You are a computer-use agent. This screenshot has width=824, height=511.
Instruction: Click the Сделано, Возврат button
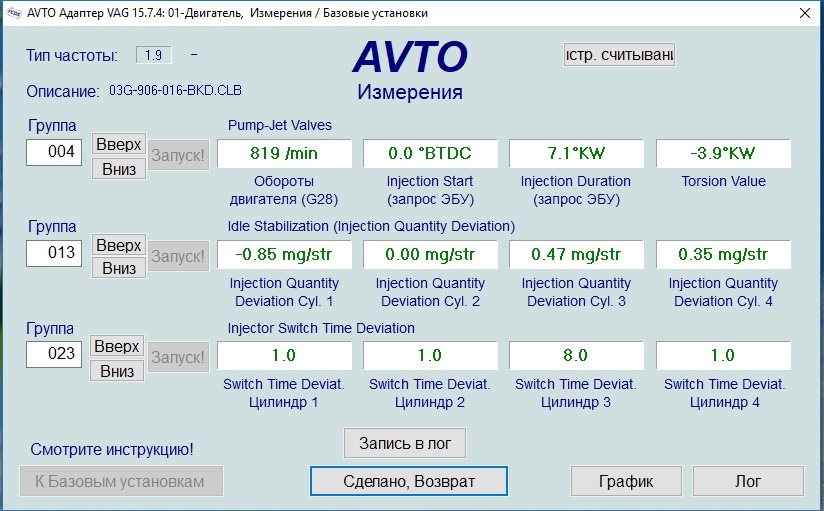tap(409, 481)
